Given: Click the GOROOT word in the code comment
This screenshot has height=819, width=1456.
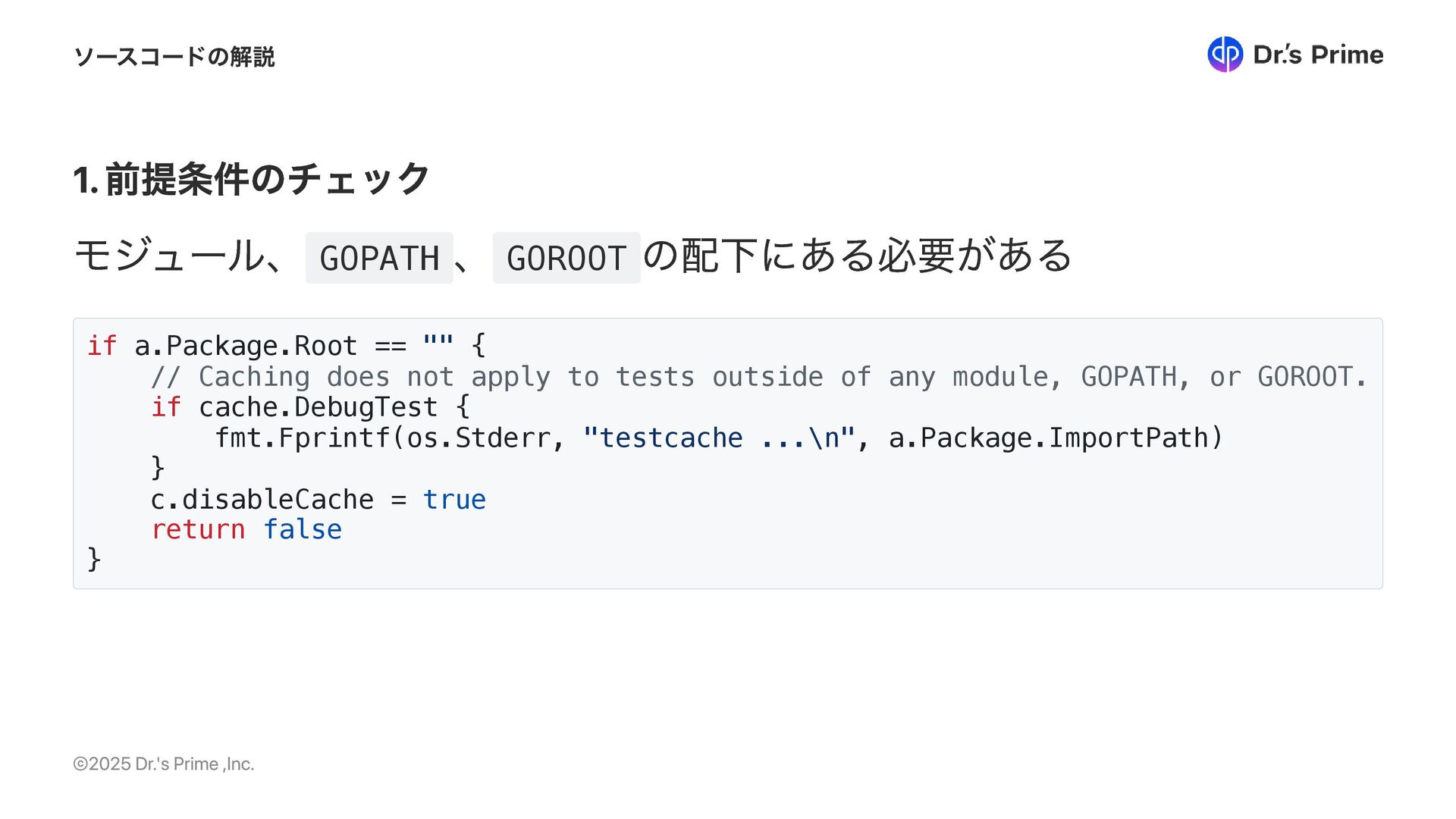Looking at the screenshot, I should [x=1304, y=377].
